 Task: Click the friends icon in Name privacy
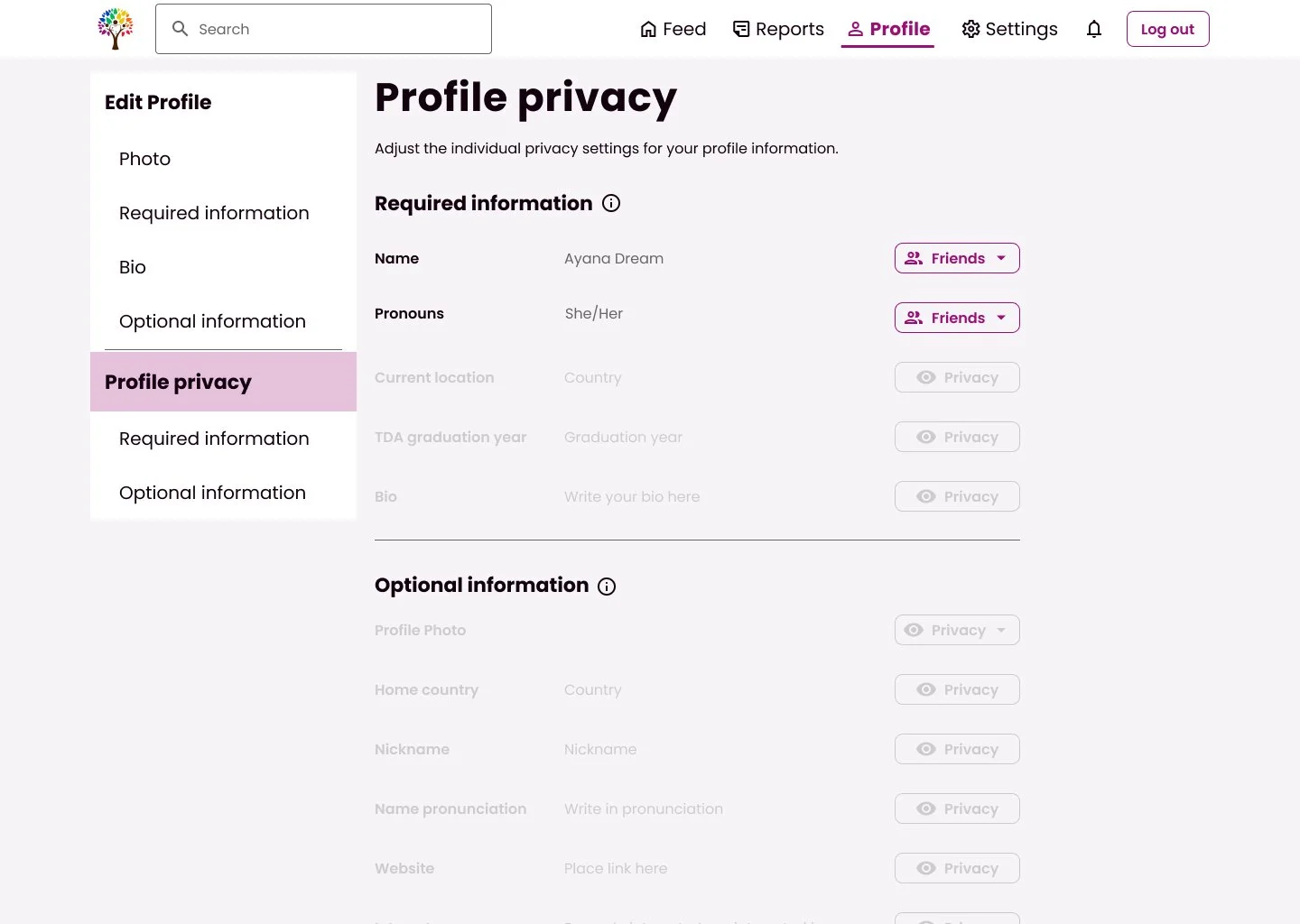(x=914, y=258)
